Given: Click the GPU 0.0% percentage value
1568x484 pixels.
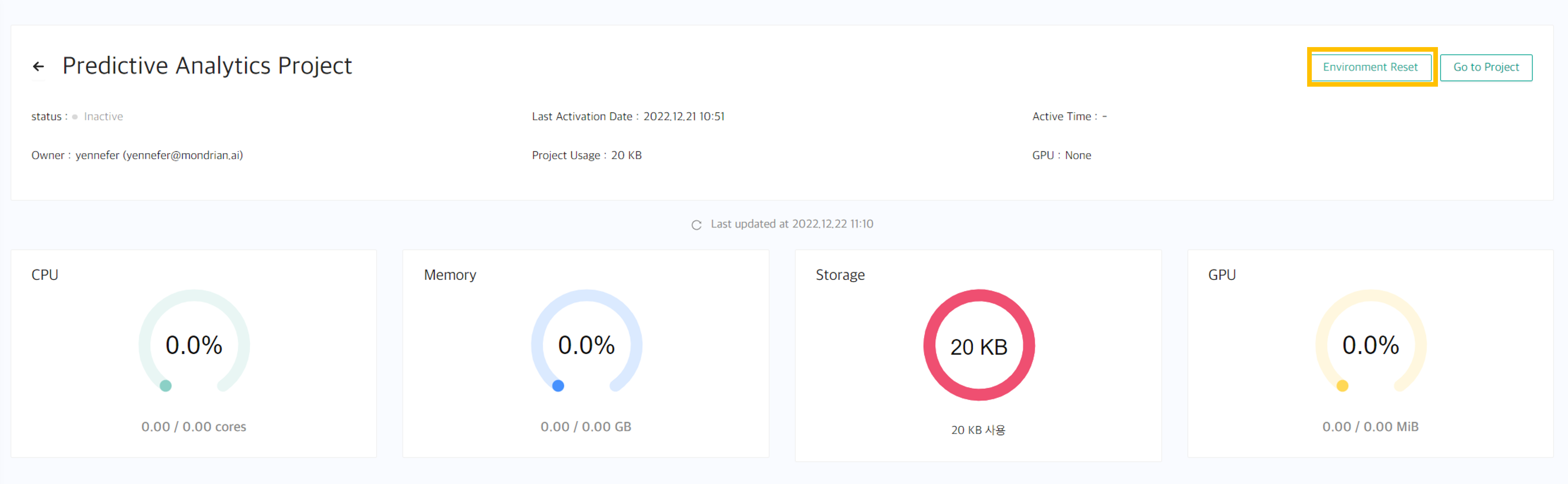Looking at the screenshot, I should [1371, 345].
